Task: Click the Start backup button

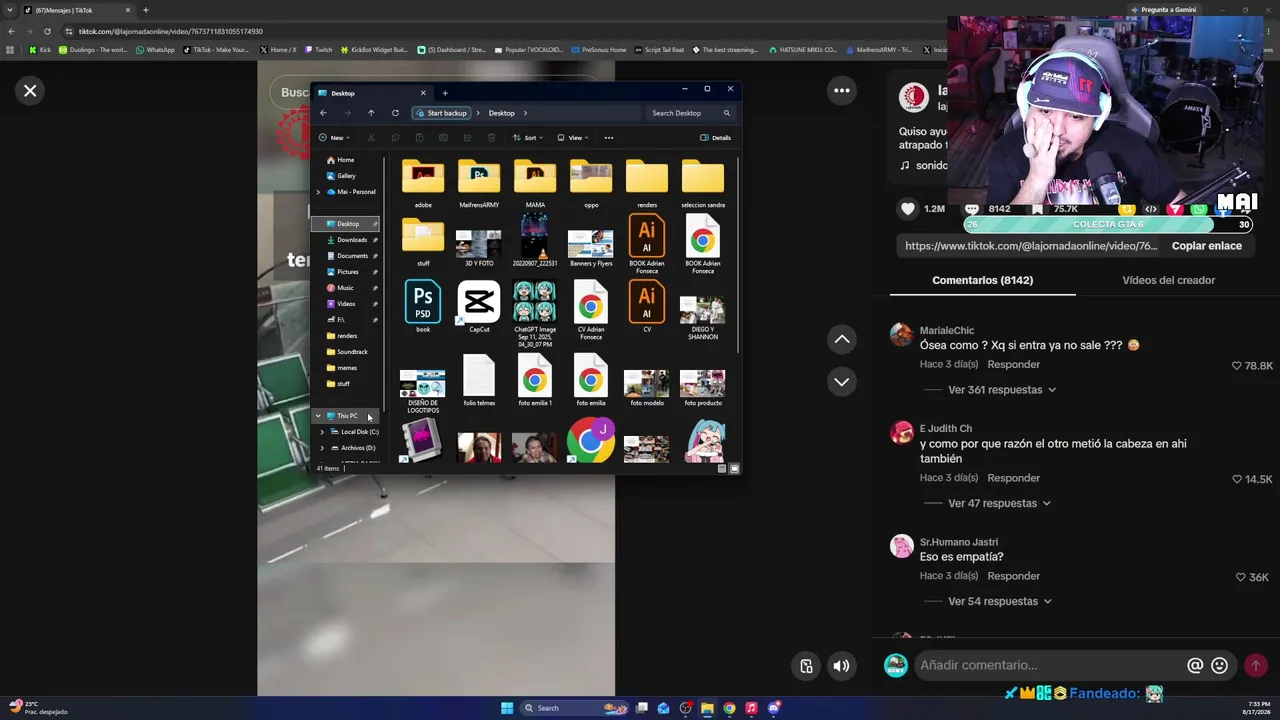Action: (x=442, y=113)
